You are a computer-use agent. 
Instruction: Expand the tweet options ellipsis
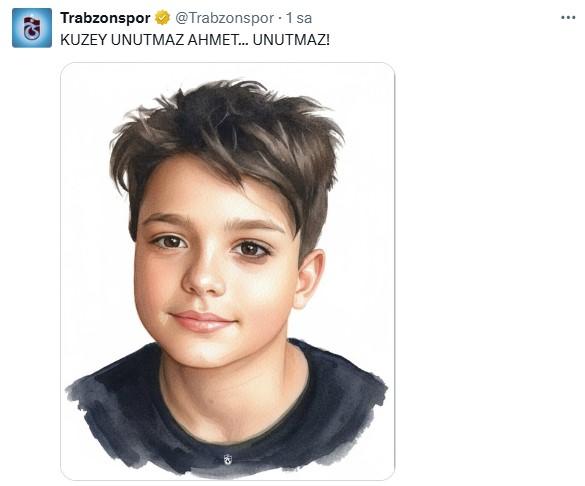coord(568,18)
